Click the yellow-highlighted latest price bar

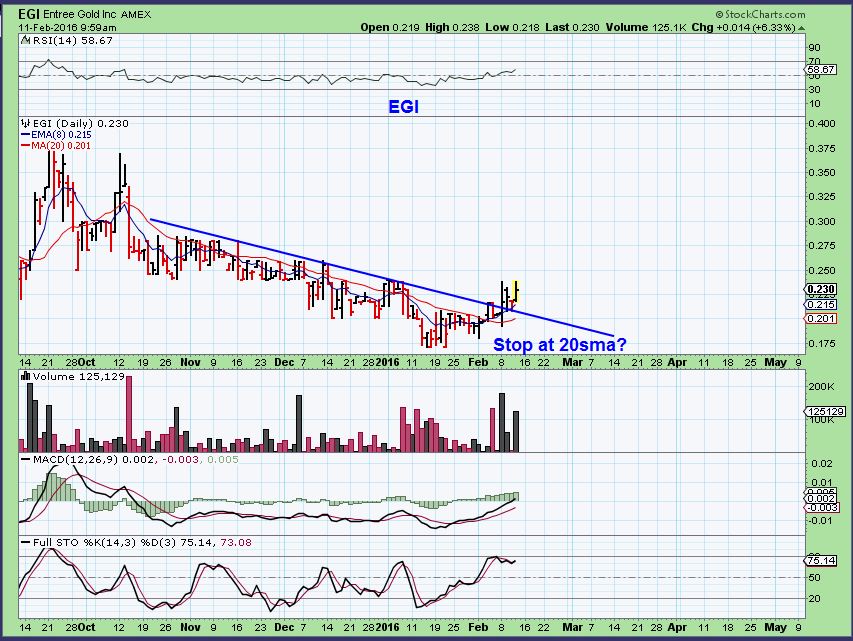(516, 291)
